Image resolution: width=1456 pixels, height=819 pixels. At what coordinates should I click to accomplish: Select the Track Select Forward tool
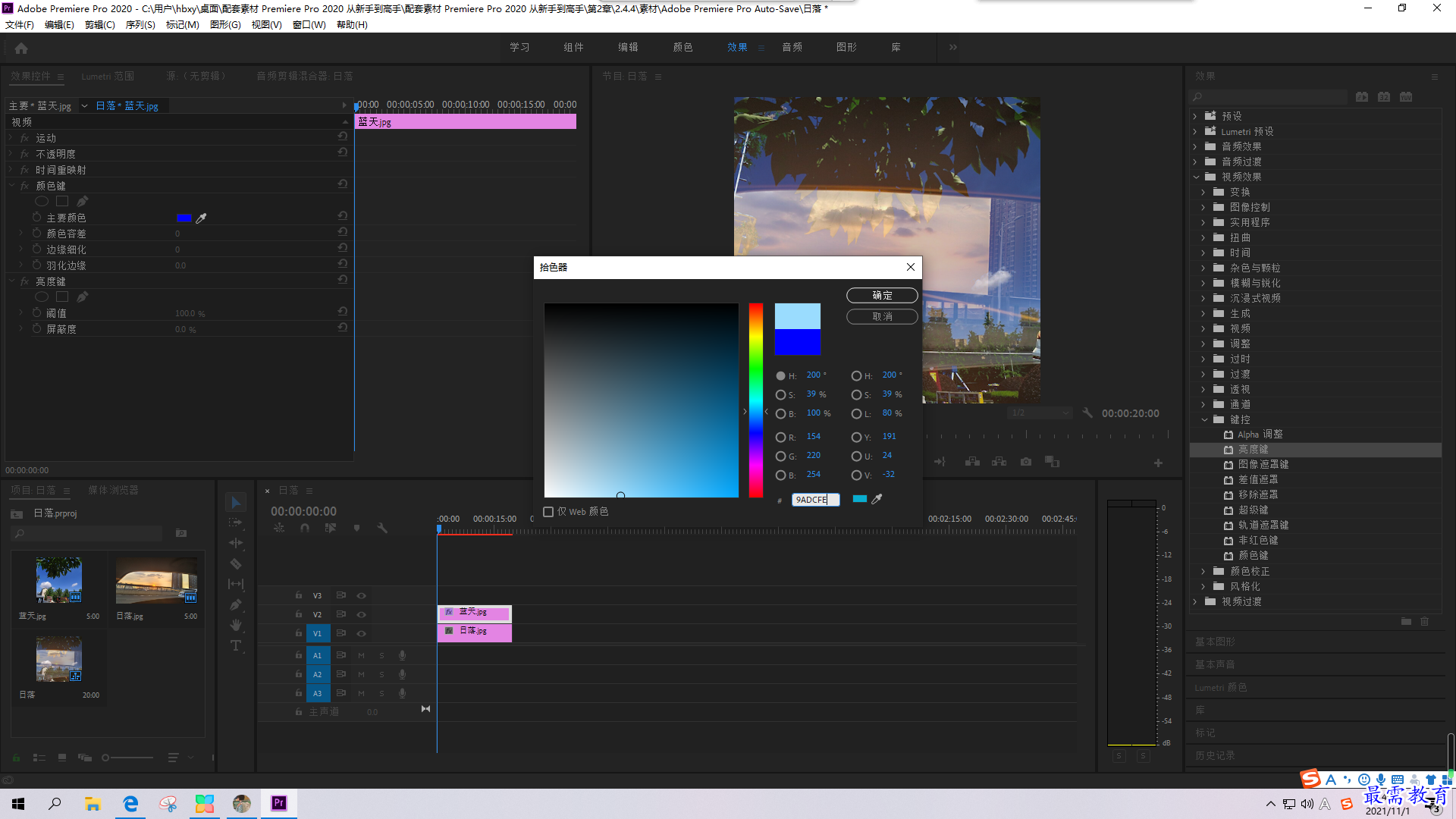tap(235, 522)
